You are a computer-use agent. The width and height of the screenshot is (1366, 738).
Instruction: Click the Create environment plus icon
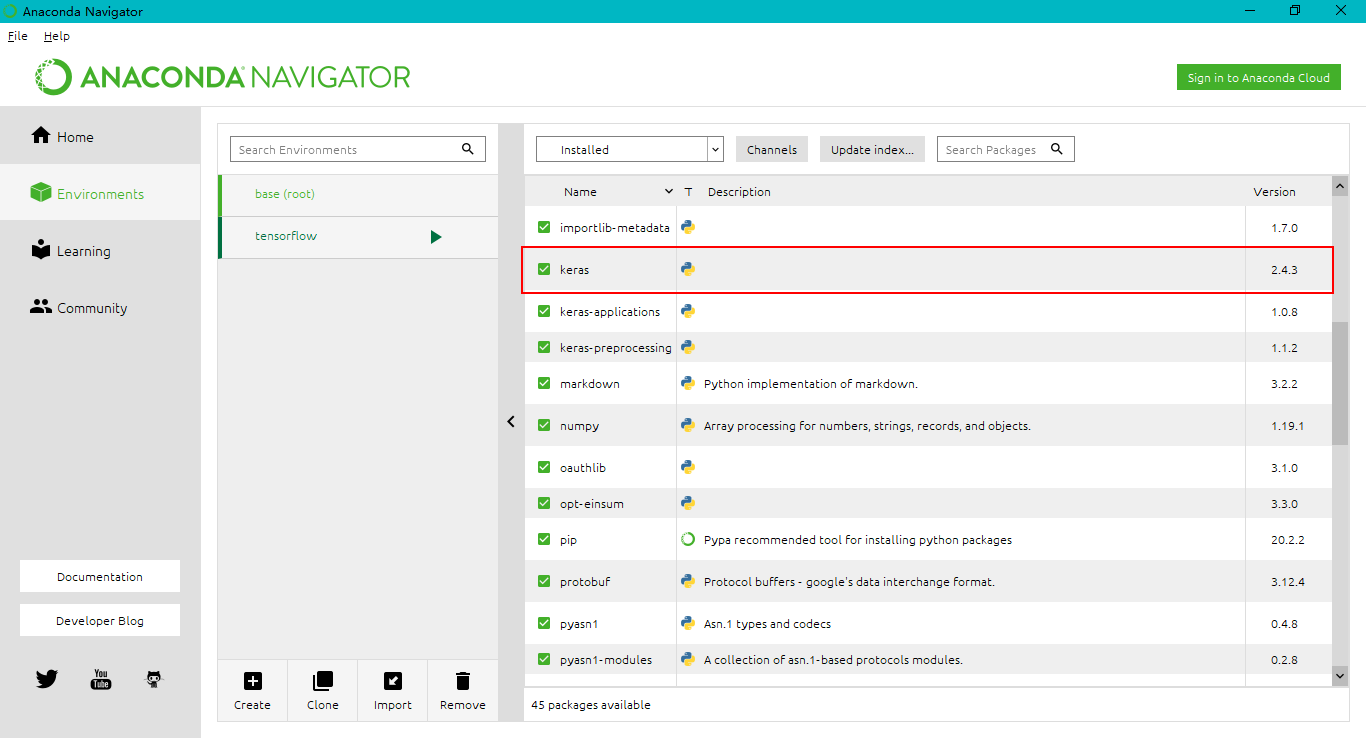tap(252, 681)
